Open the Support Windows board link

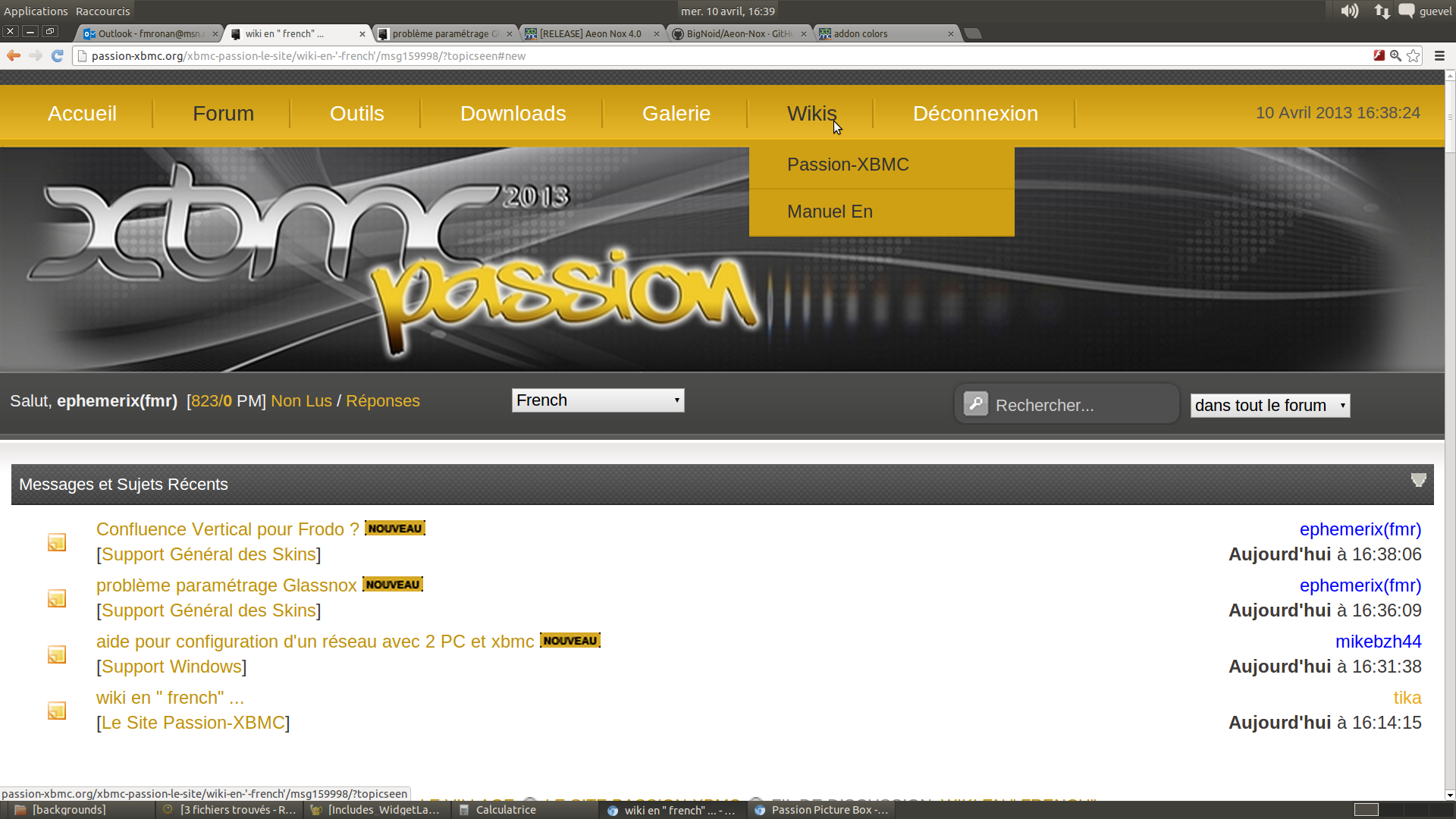171,667
